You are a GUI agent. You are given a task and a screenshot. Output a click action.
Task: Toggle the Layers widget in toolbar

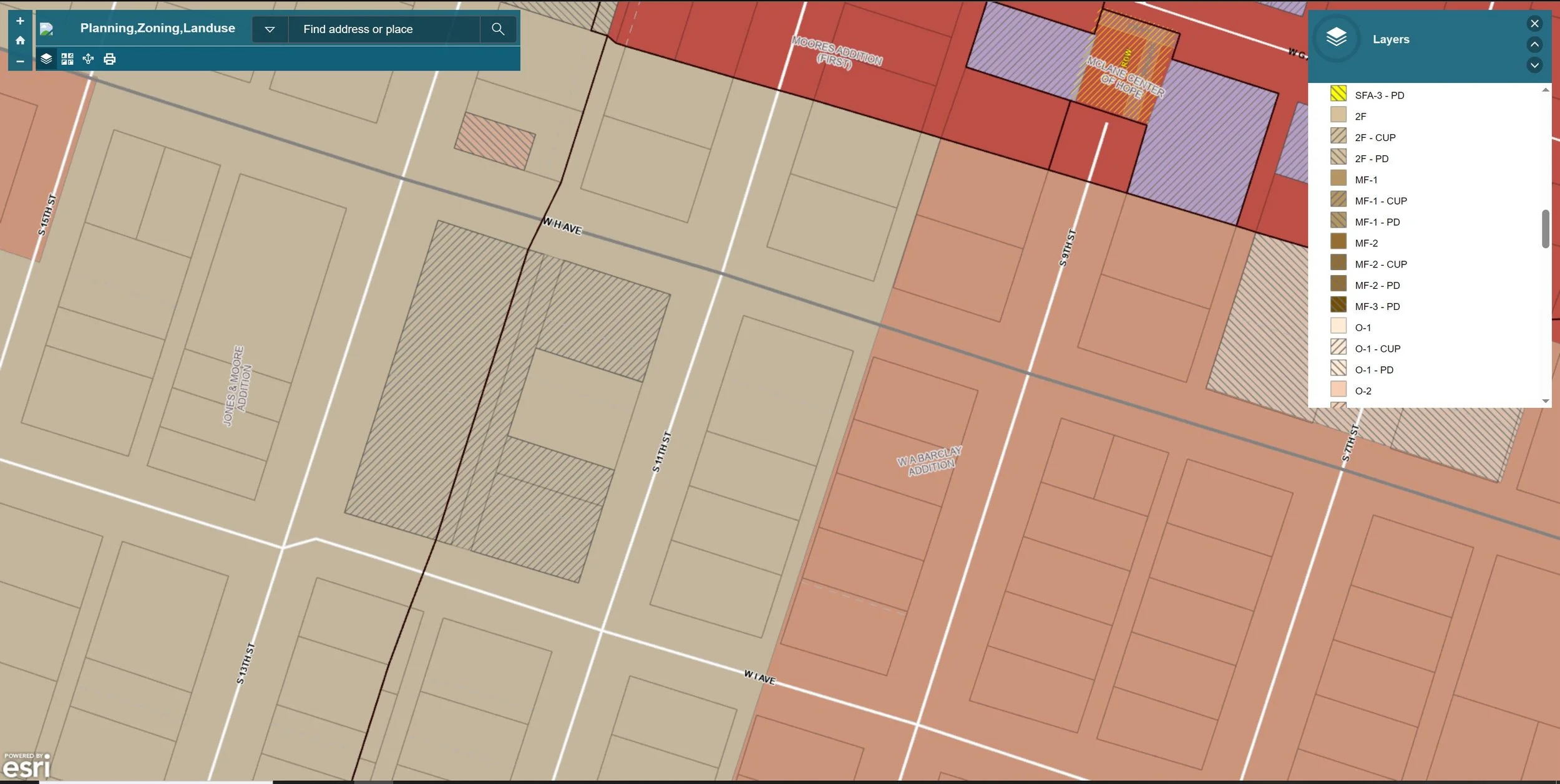(46, 59)
